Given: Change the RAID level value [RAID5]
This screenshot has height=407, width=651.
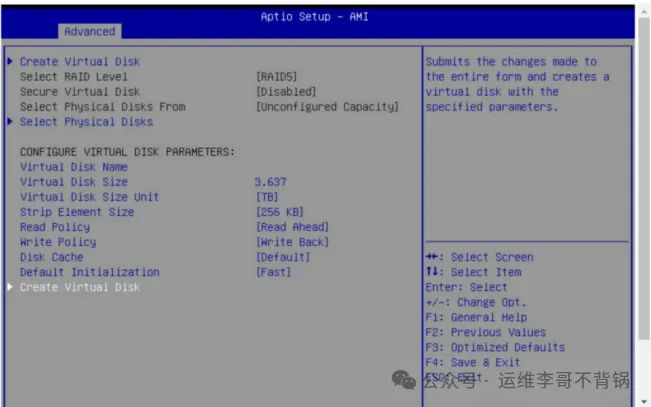Looking at the screenshot, I should click(x=277, y=77).
